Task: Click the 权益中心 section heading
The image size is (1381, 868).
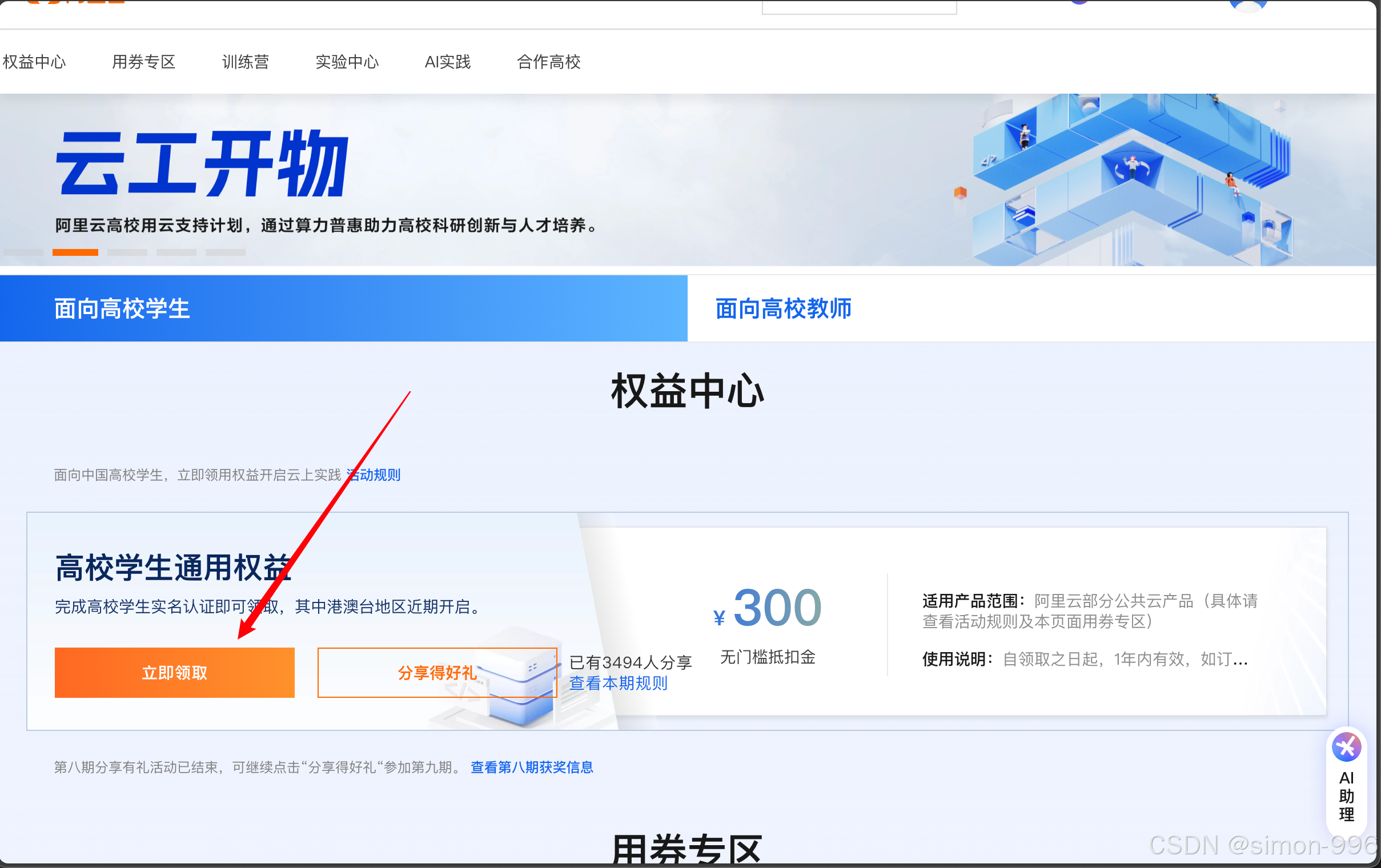Action: (x=688, y=391)
